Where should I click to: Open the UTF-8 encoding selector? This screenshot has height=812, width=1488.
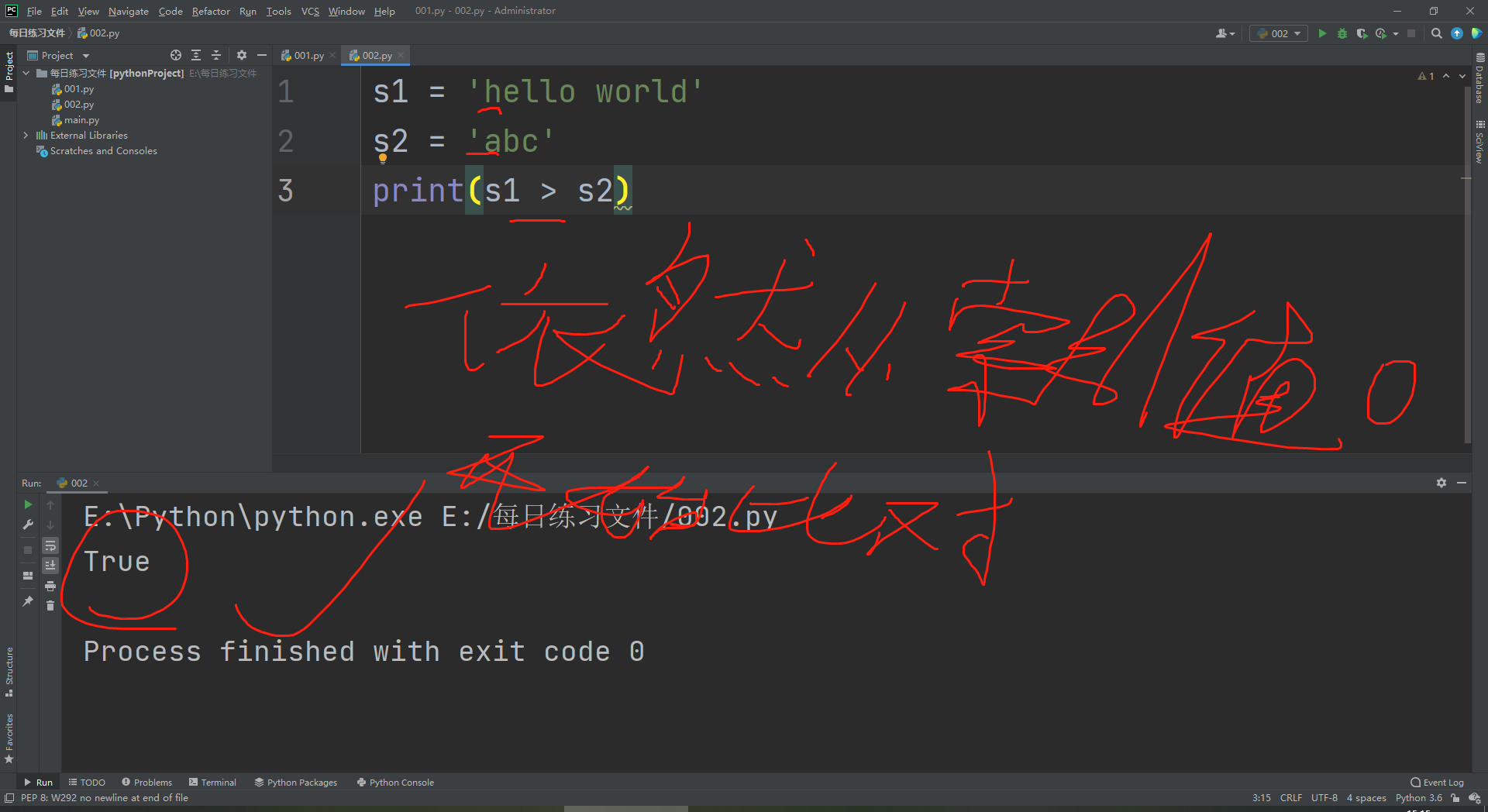pos(1324,798)
